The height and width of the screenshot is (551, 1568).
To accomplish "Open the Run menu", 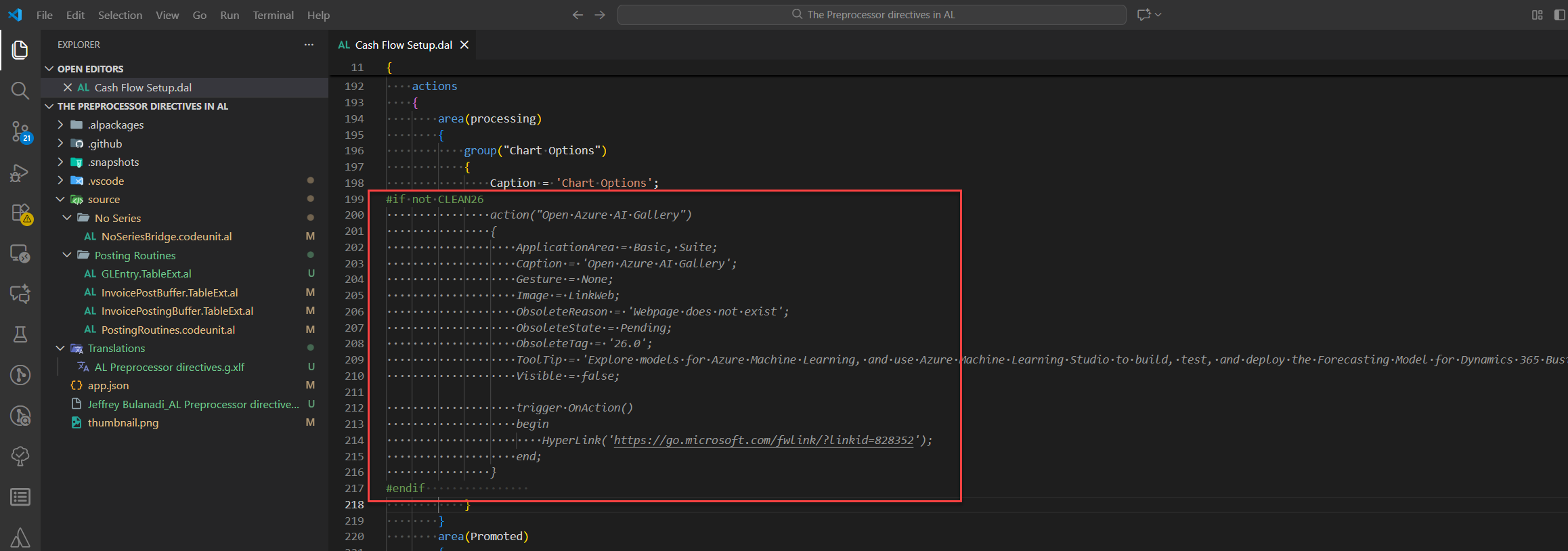I will click(x=230, y=15).
